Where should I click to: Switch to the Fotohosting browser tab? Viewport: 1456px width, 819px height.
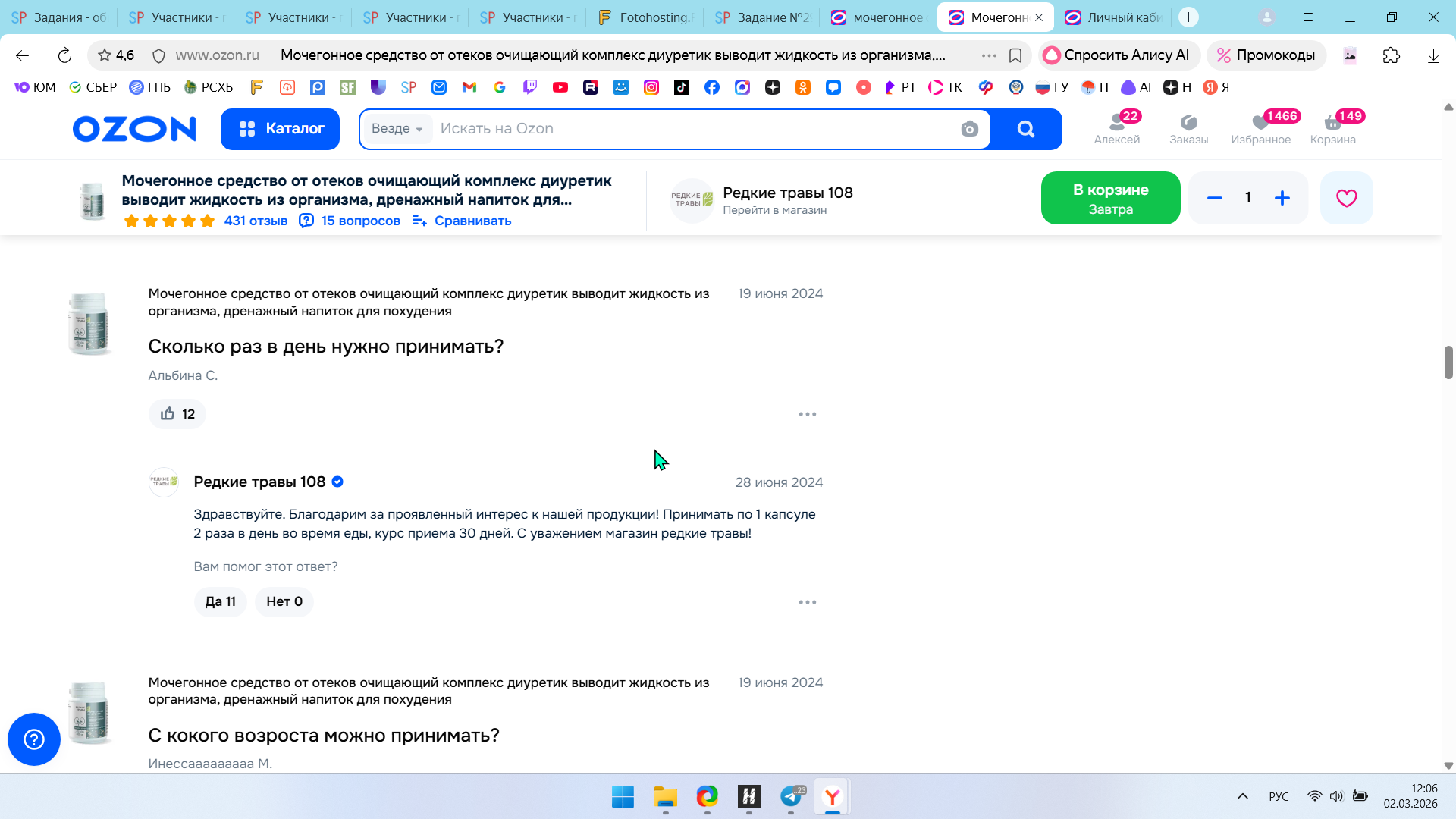(x=645, y=17)
